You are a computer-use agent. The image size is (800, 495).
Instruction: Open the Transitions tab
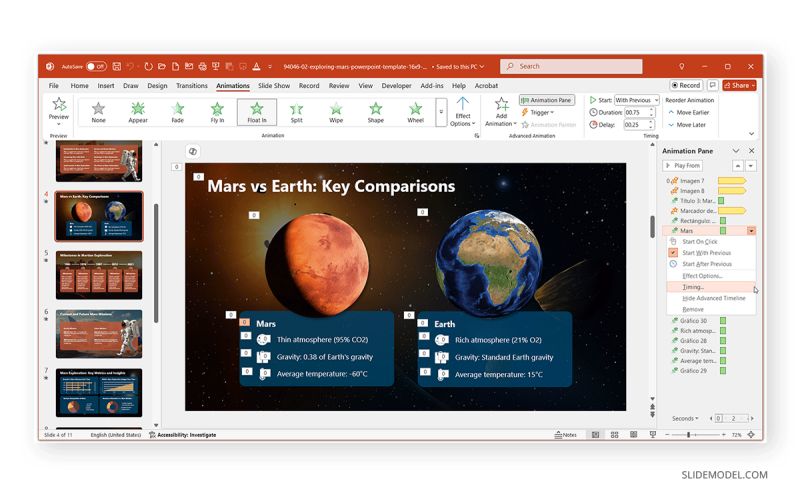[192, 86]
